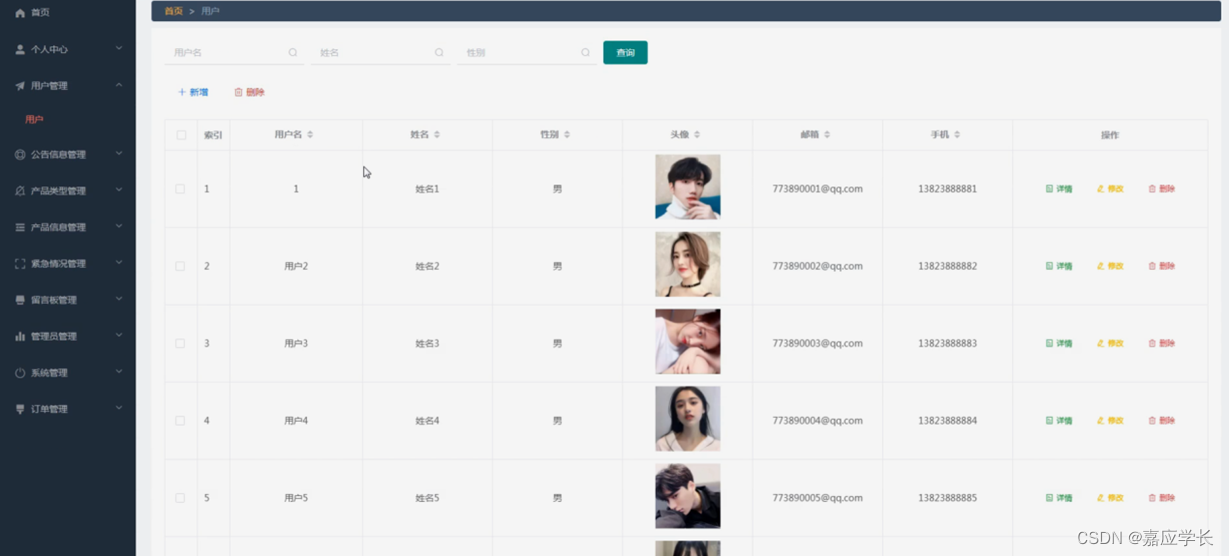Screen dimensions: 1229x556
Task: Open the 产品信息管理 menu label
Action: click(58, 227)
